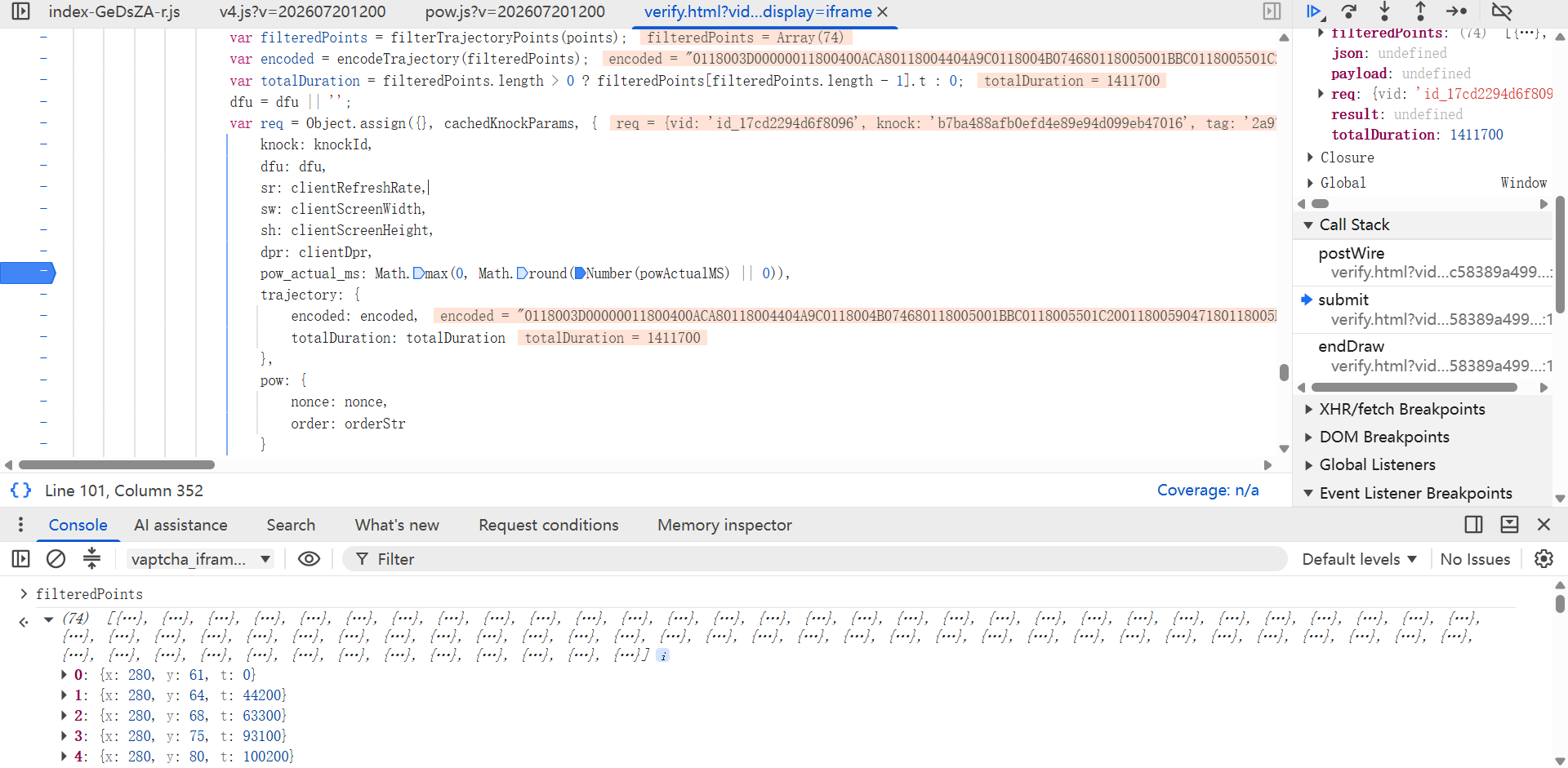Step into next function call
The width and height of the screenshot is (1568, 768).
click(1384, 11)
